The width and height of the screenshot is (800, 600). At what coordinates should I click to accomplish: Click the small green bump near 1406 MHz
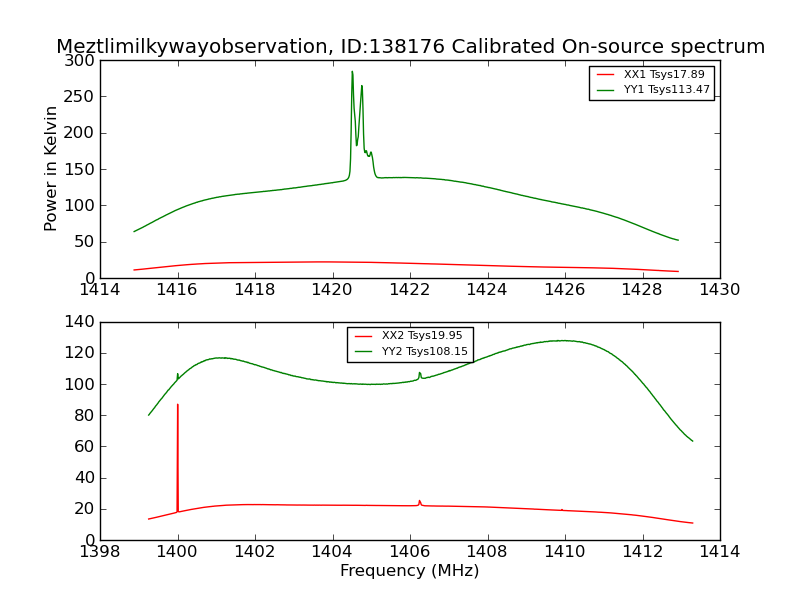pyautogui.click(x=420, y=375)
